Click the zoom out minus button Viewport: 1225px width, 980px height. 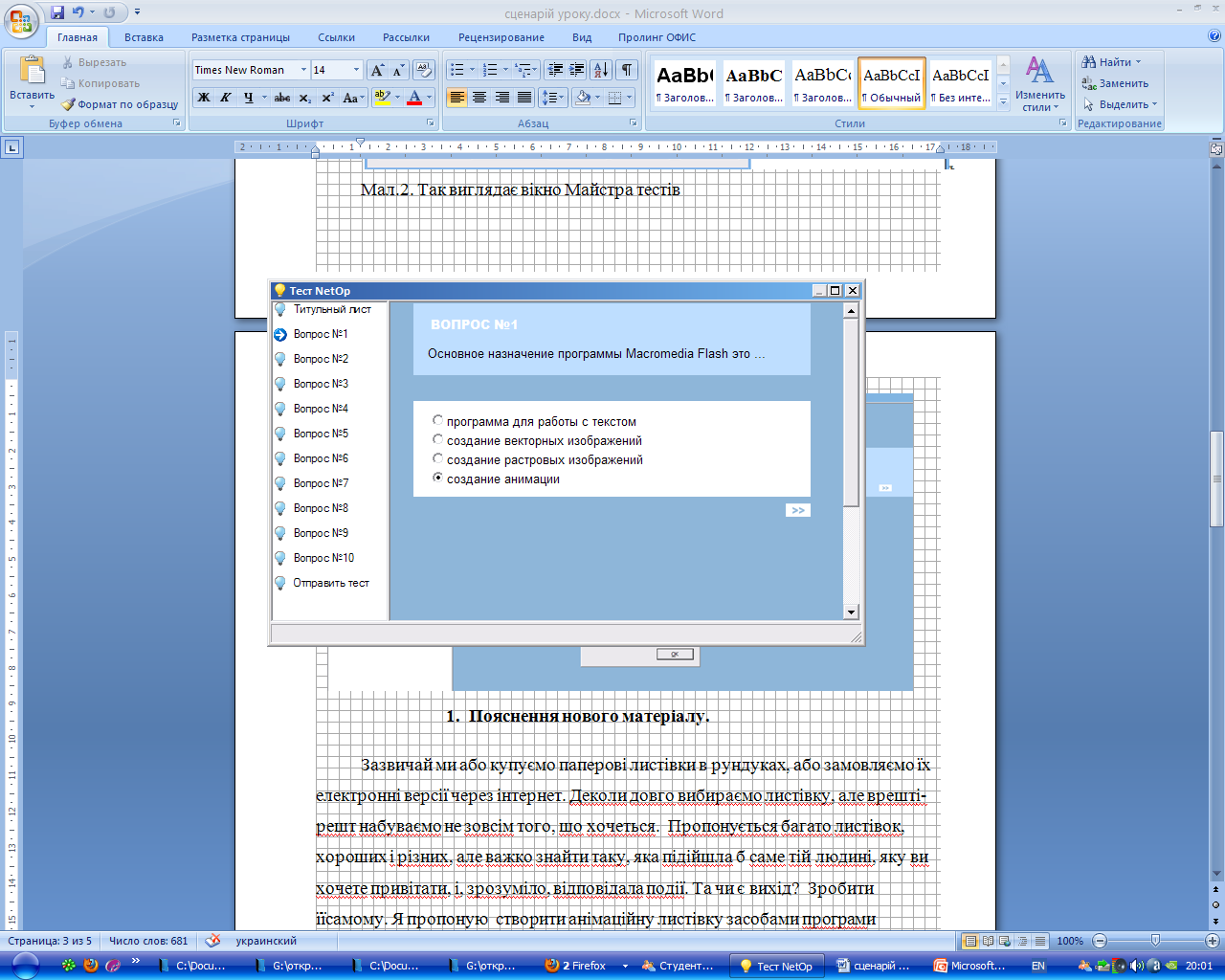(x=1100, y=941)
